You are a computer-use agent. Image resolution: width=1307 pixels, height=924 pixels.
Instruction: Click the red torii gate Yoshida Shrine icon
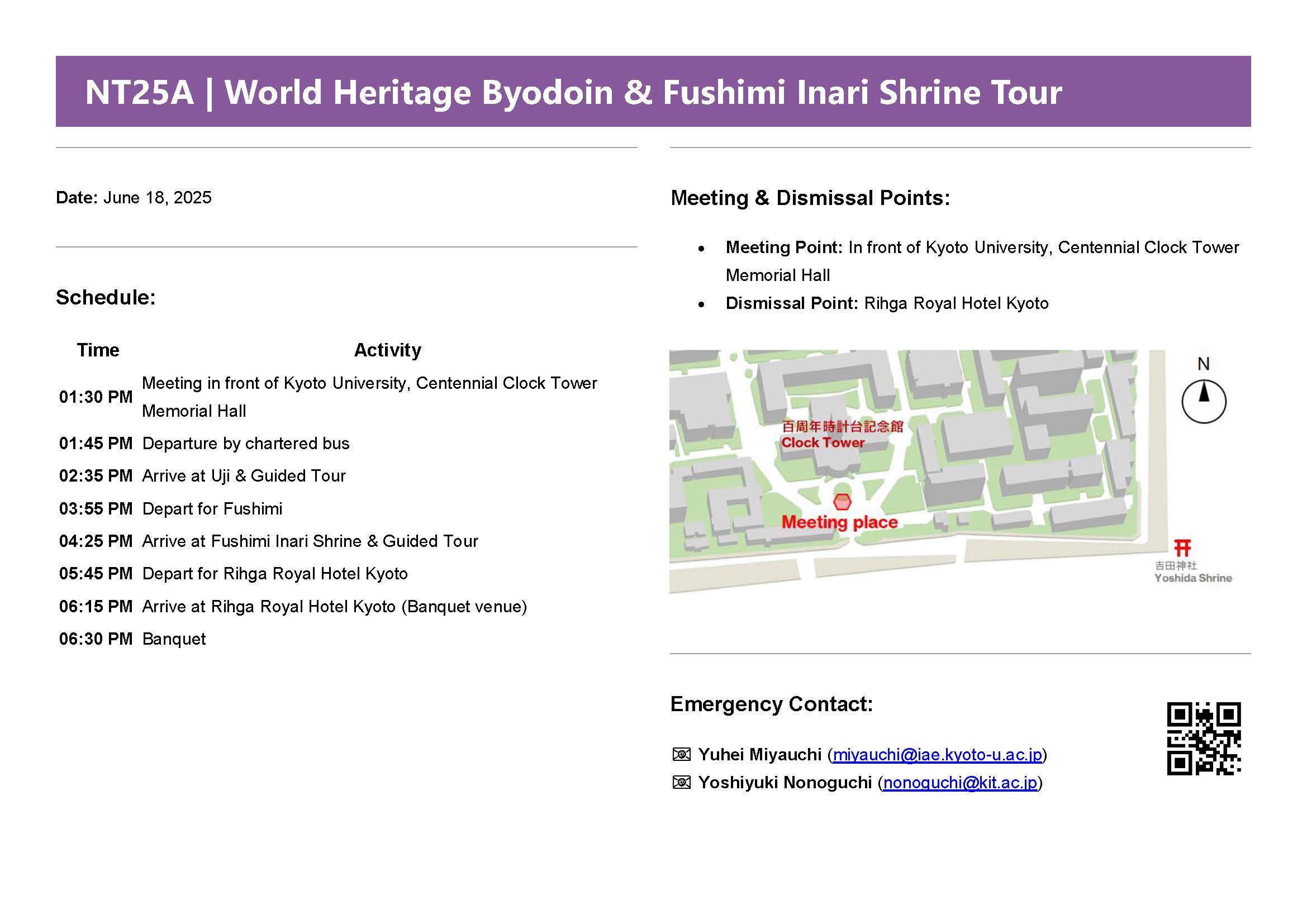click(1182, 547)
